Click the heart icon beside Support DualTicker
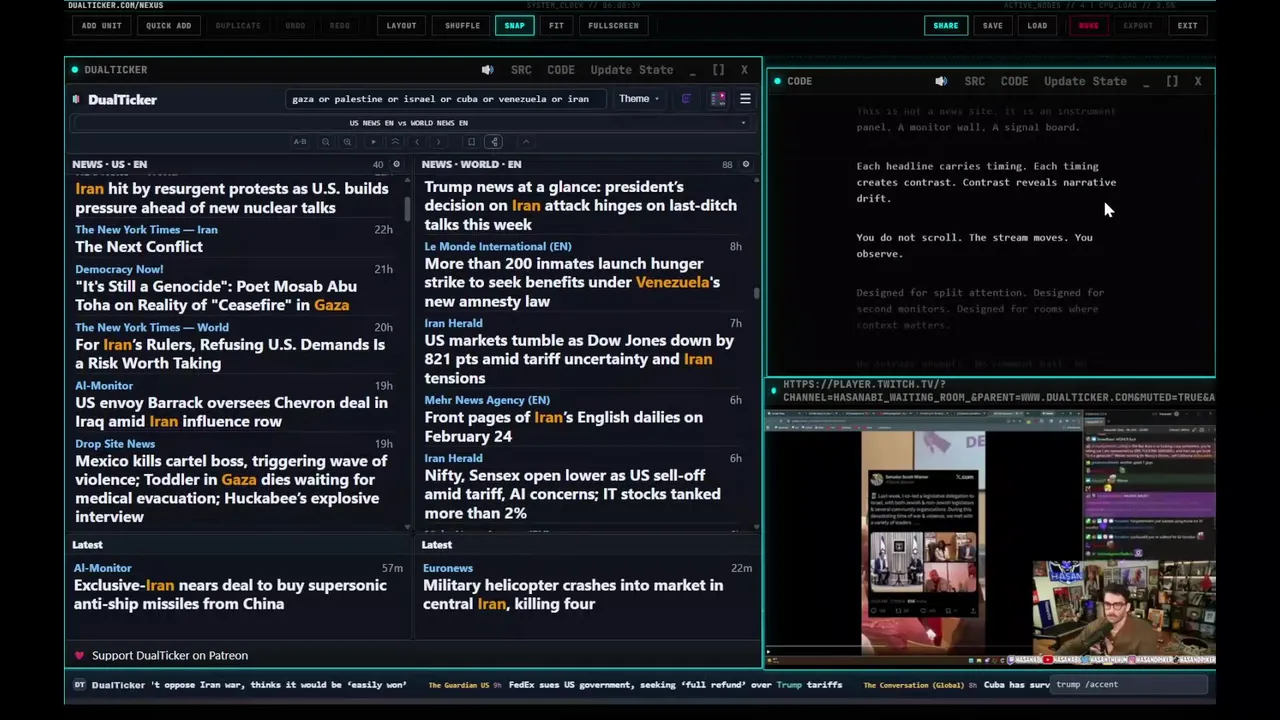Screen dimensions: 1280x720 point(79,655)
